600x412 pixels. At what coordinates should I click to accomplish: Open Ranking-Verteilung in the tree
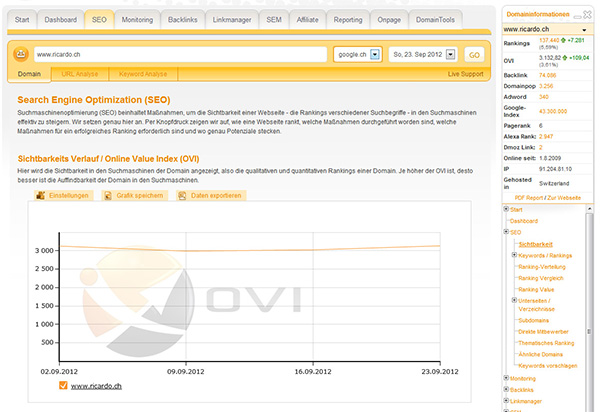click(541, 267)
